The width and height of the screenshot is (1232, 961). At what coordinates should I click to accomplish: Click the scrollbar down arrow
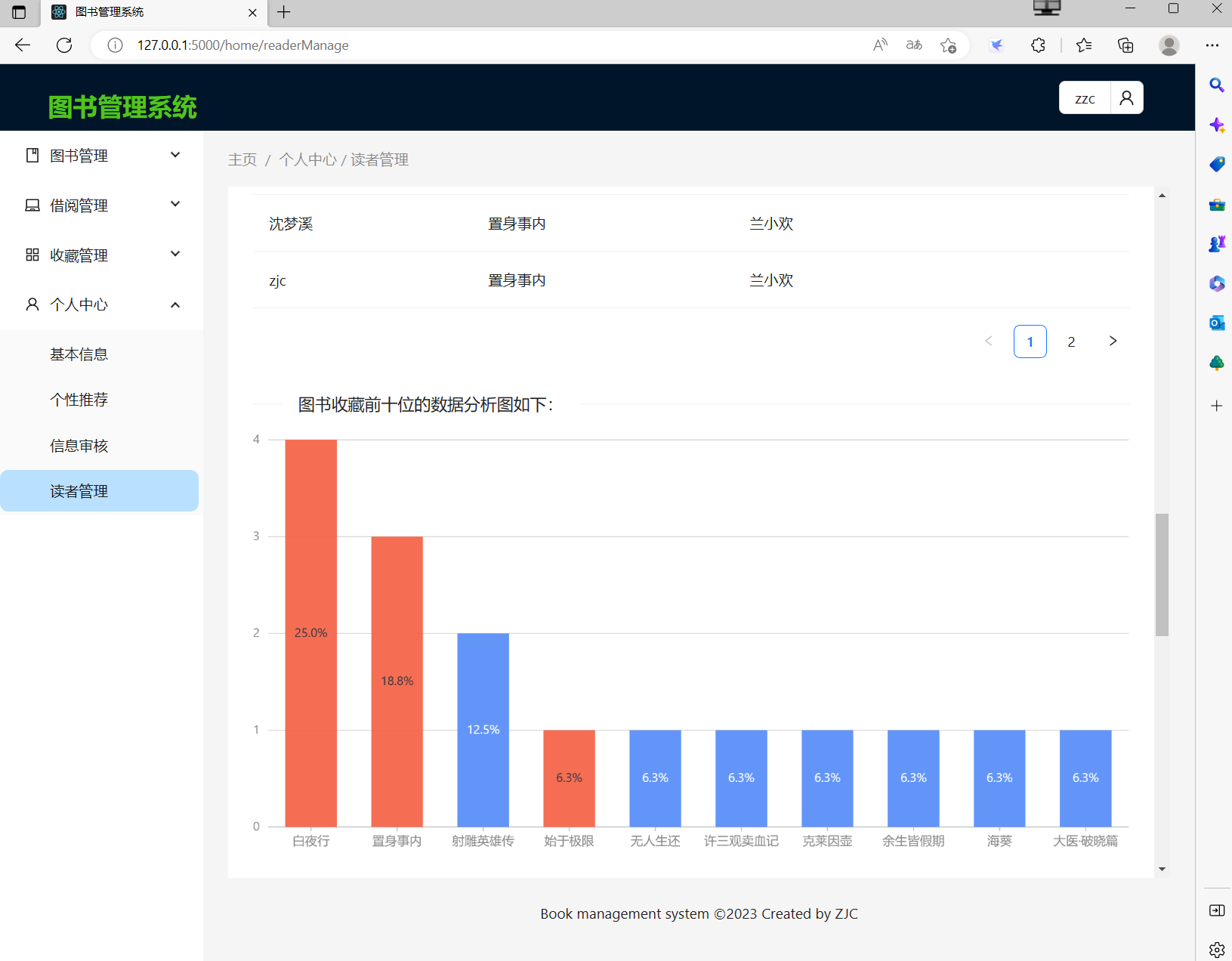point(1162,869)
